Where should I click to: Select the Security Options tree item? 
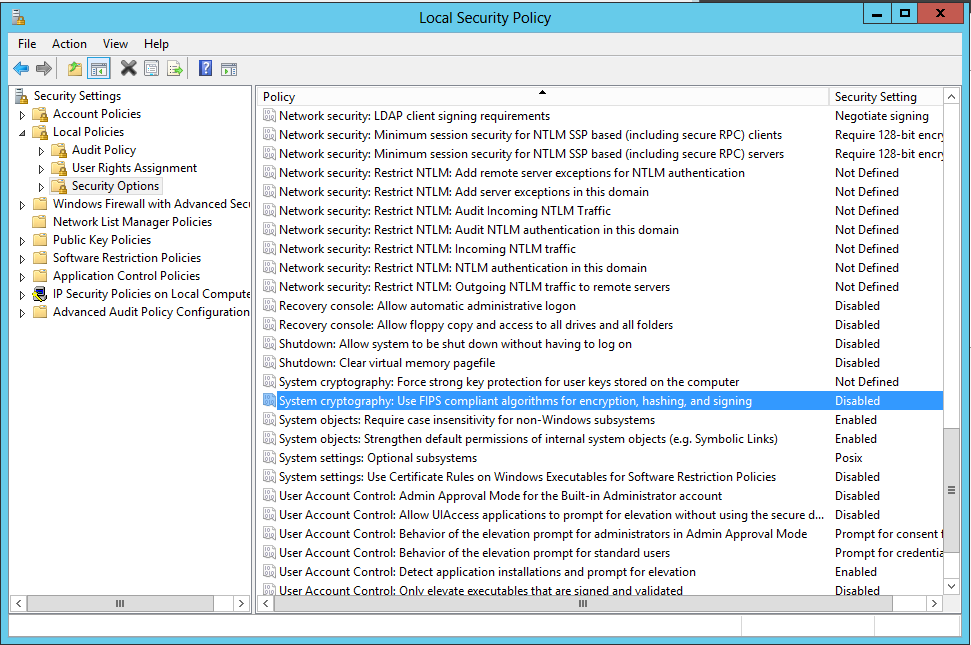pos(115,186)
